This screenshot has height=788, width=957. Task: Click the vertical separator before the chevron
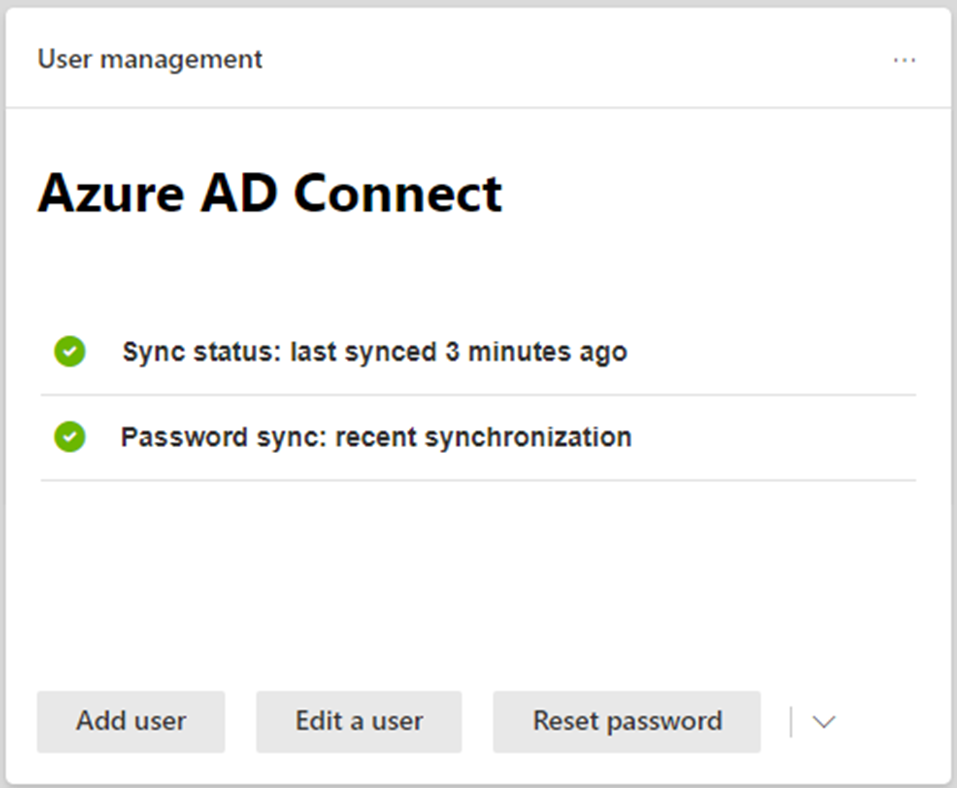(x=791, y=722)
